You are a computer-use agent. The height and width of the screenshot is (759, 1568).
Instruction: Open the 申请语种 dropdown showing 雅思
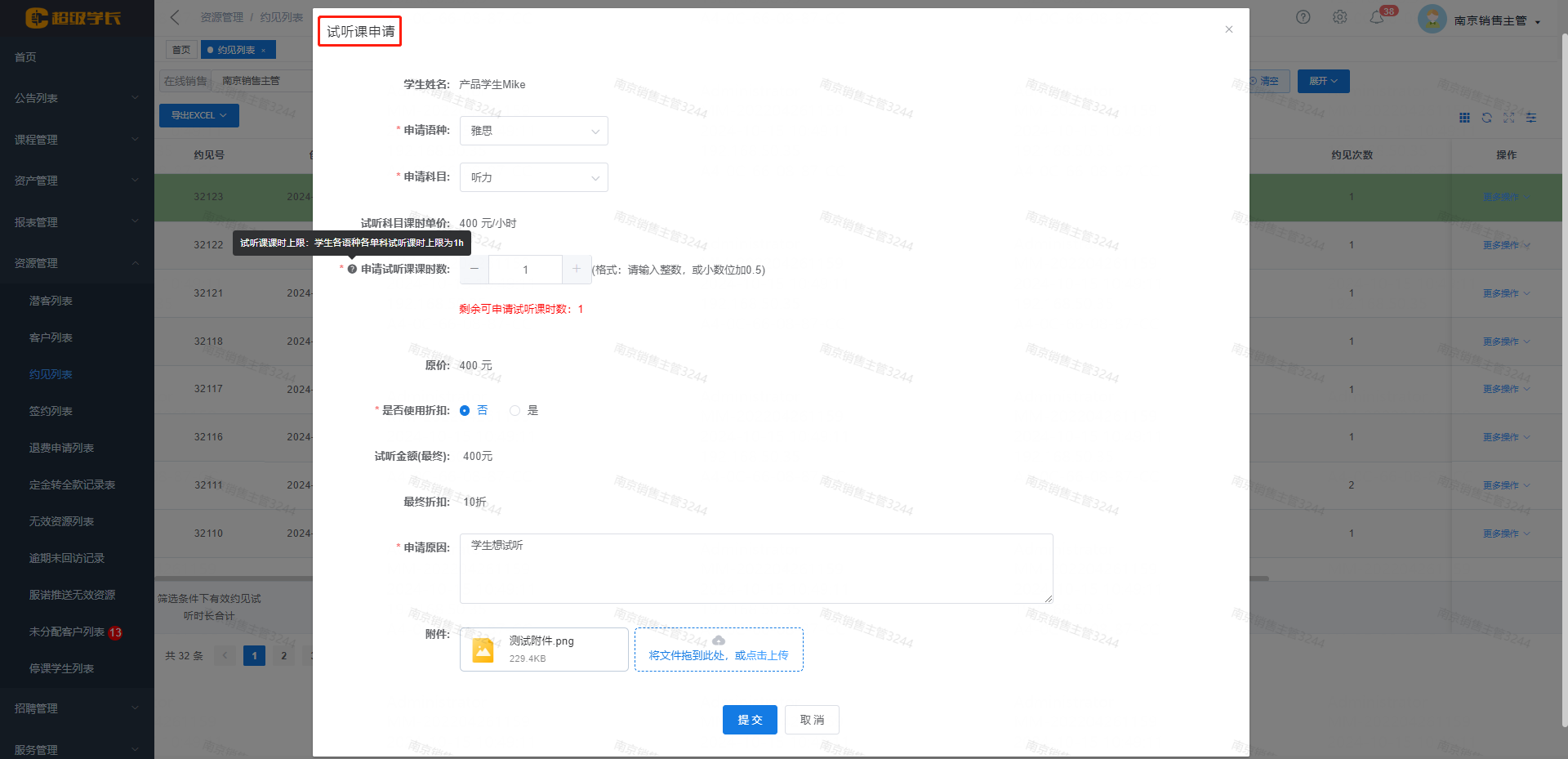tap(533, 131)
